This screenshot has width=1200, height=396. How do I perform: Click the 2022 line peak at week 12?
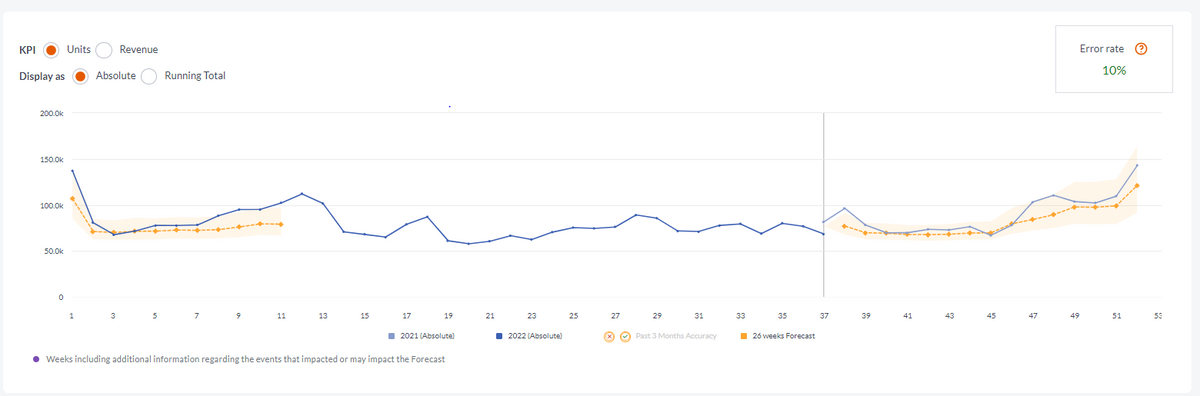pyautogui.click(x=302, y=193)
